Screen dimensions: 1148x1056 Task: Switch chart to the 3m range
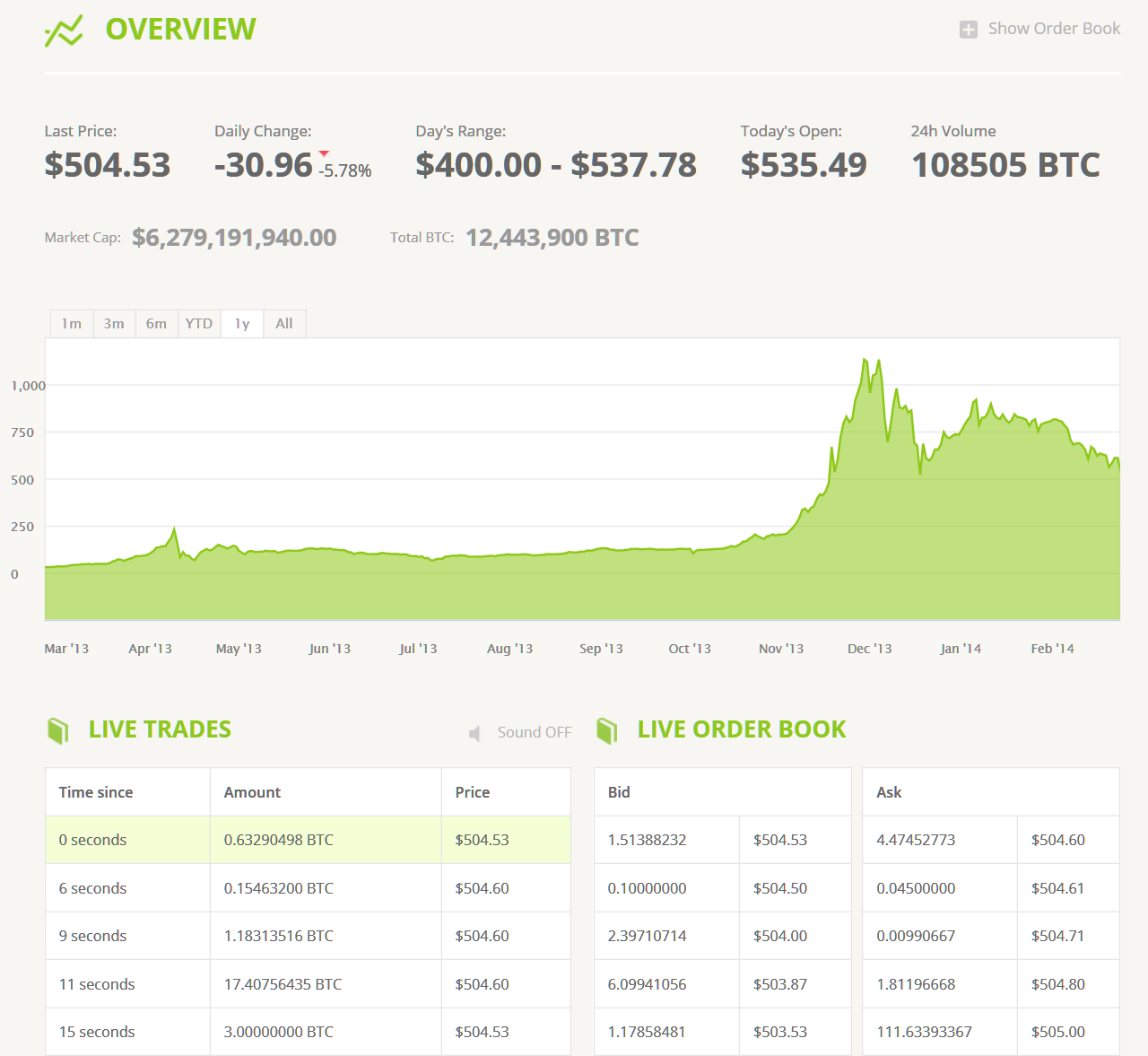114,324
